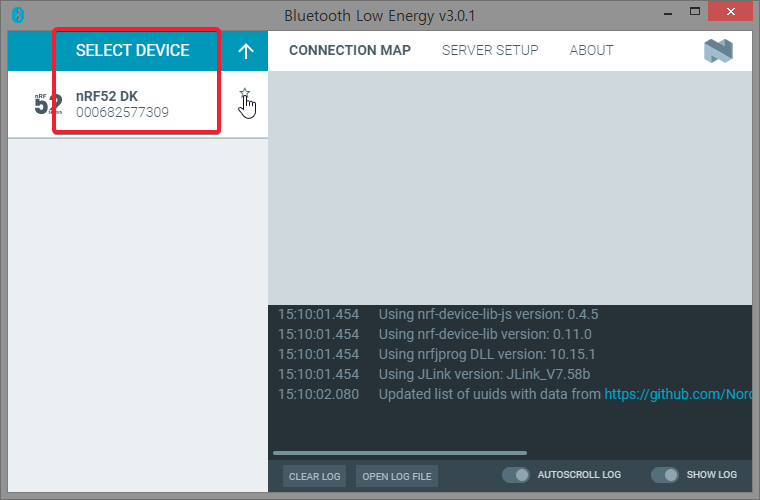This screenshot has height=500, width=760.
Task: Click serial number 000682577309
Action: 122,112
